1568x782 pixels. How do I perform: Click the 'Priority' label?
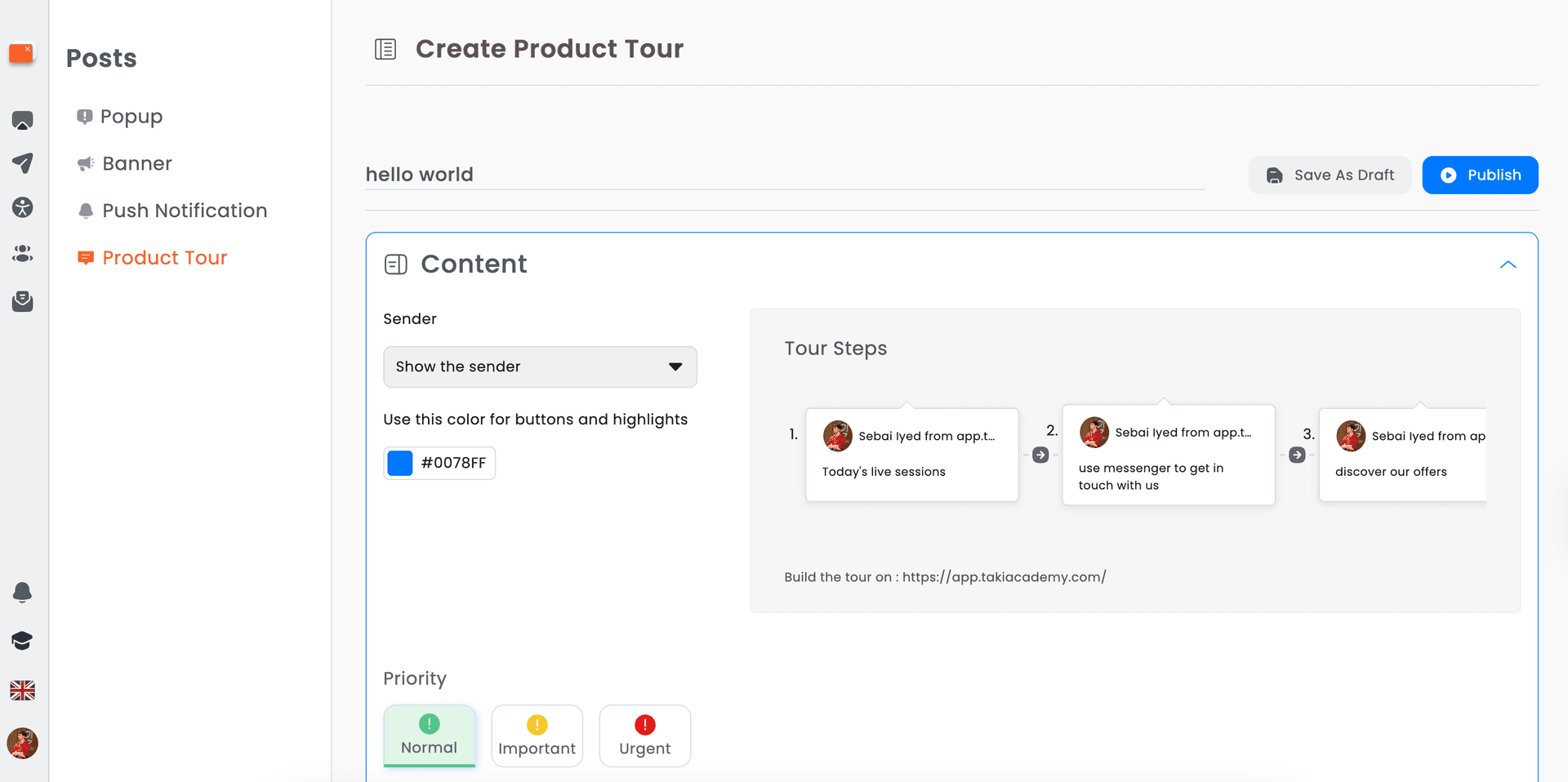point(415,679)
